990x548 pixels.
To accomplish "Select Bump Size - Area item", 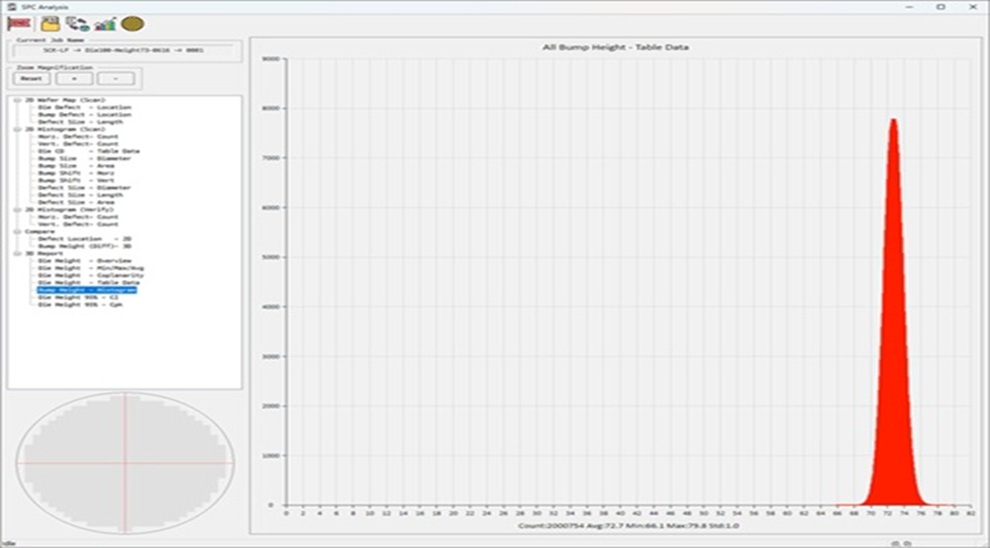I will (x=76, y=165).
